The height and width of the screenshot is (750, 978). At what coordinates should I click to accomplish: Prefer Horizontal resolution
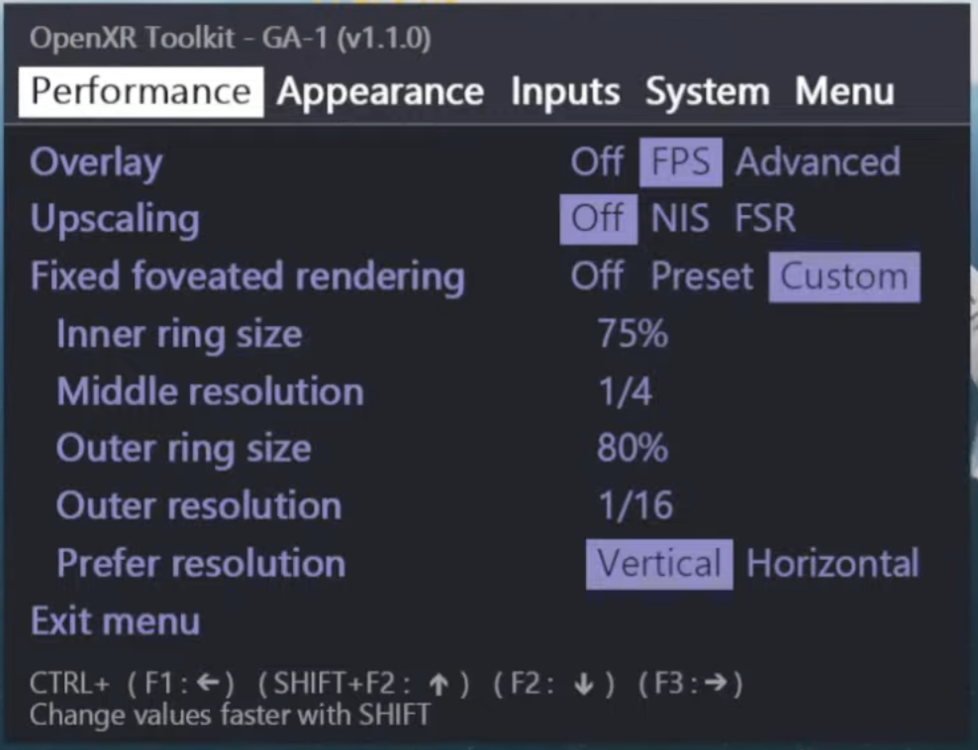pos(832,564)
